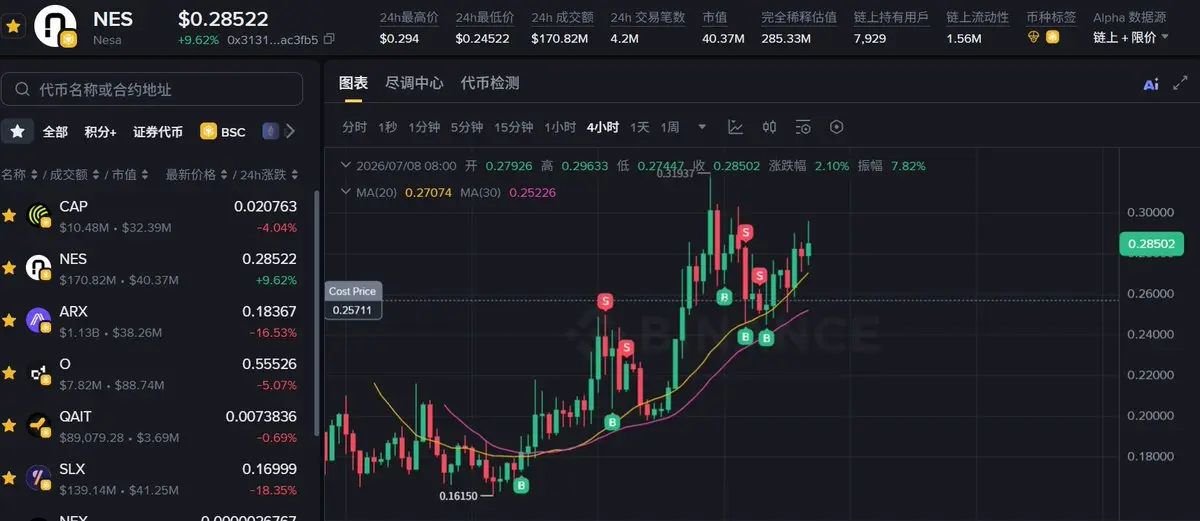This screenshot has height=521, width=1200.
Task: Click the SLX token logo
Action: pos(39,479)
